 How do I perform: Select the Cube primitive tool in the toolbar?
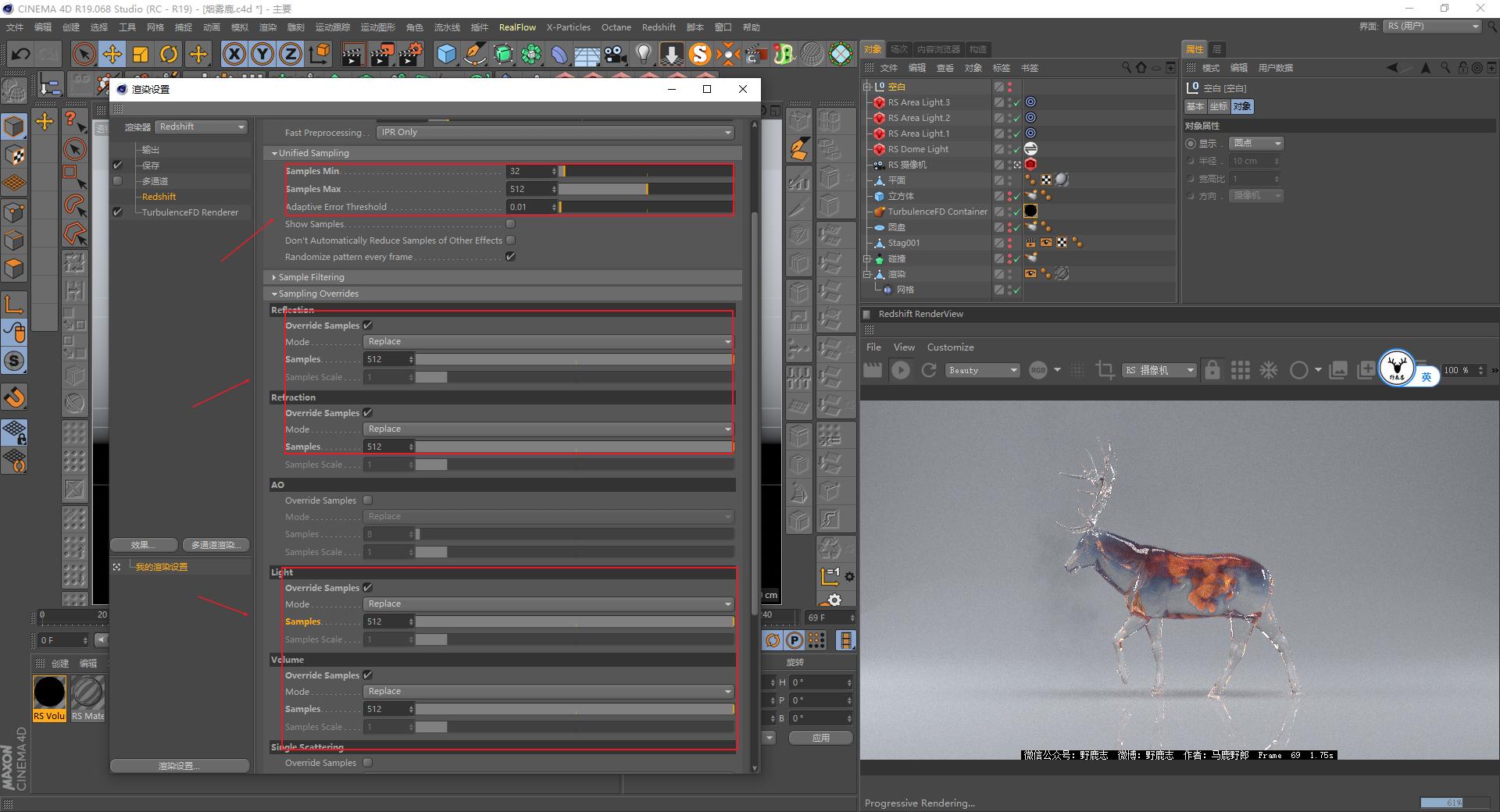447,54
